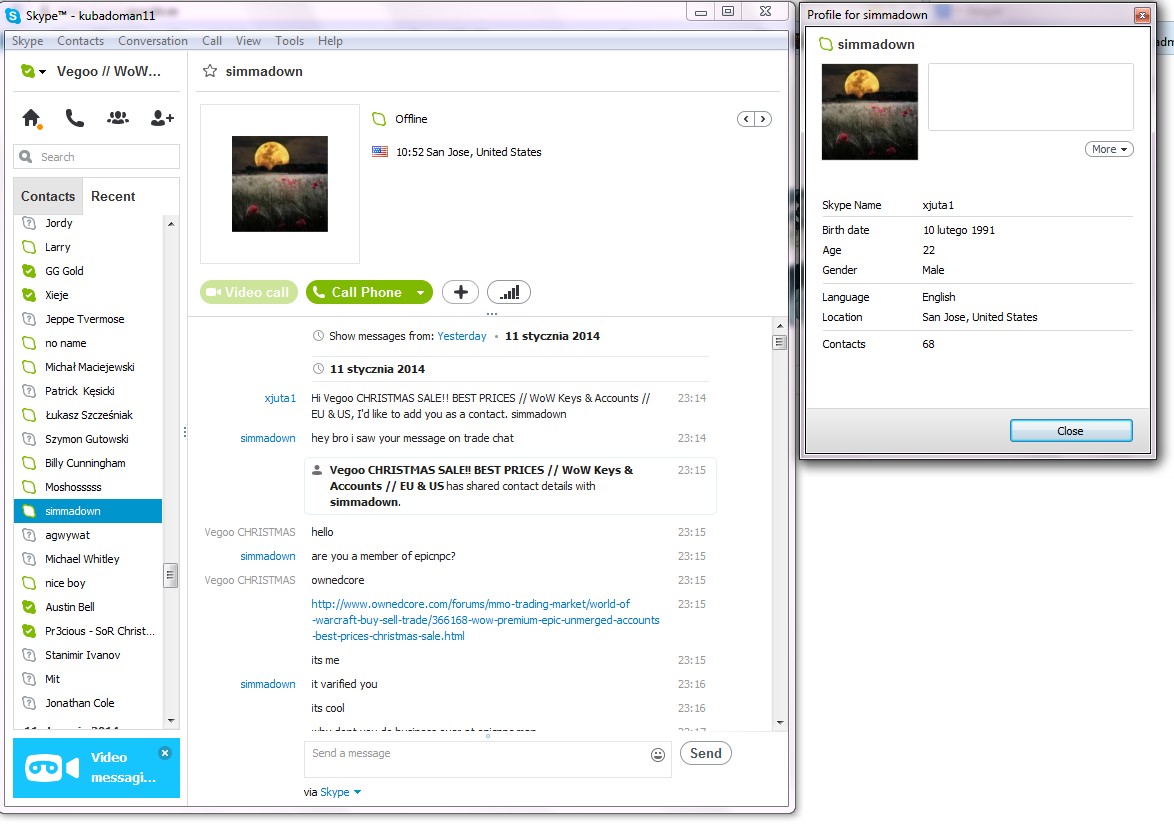Click profile picture in Profile for simmadown
Screen dimensions: 1174x824
click(x=870, y=112)
